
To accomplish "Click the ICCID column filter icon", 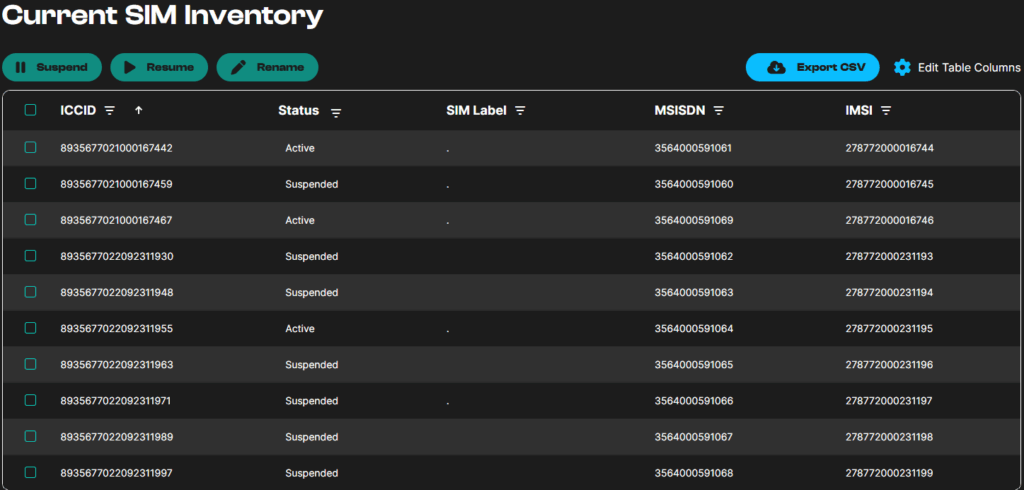I will pos(110,111).
